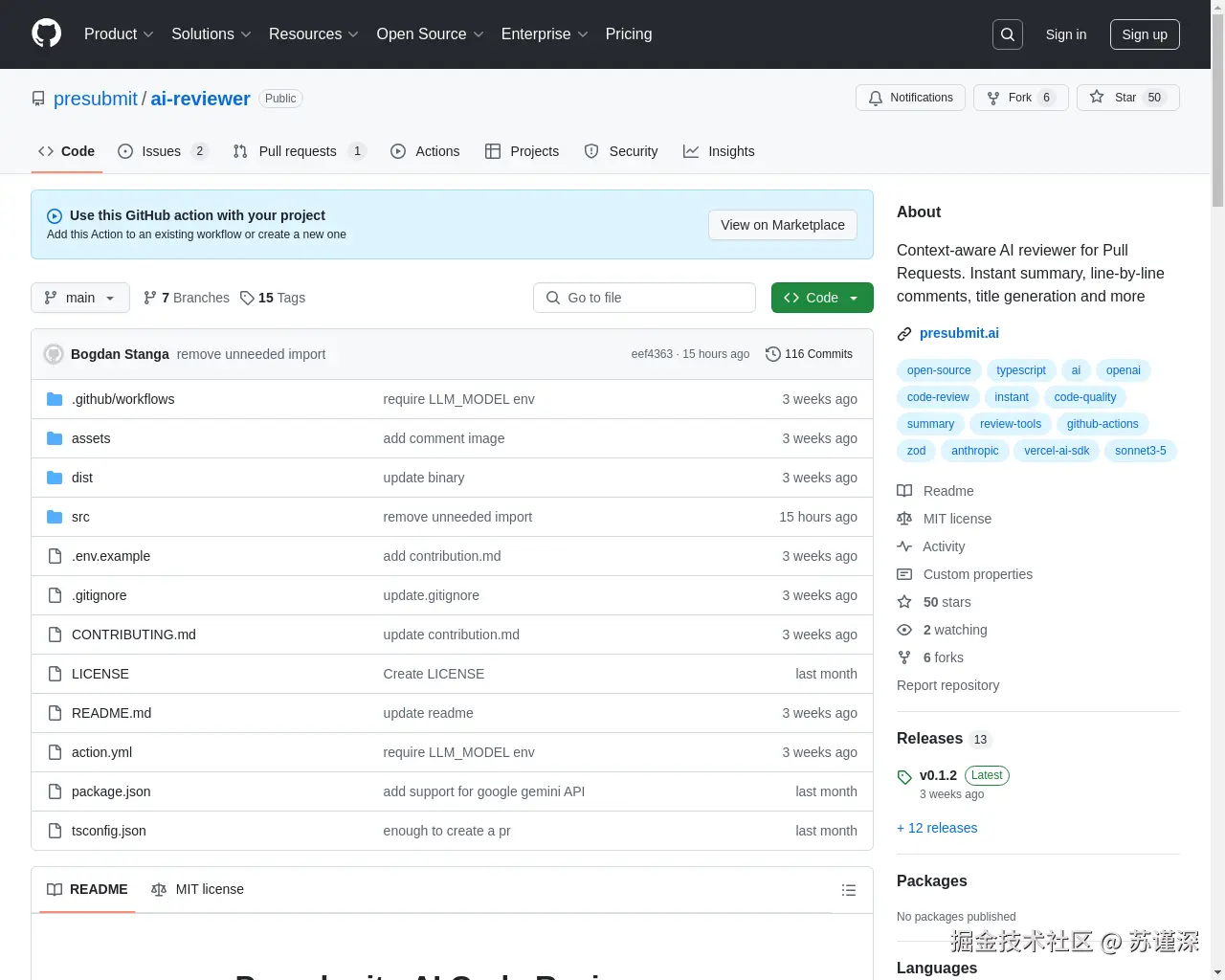Click the src folder icon
This screenshot has width=1225, height=980.
point(55,517)
